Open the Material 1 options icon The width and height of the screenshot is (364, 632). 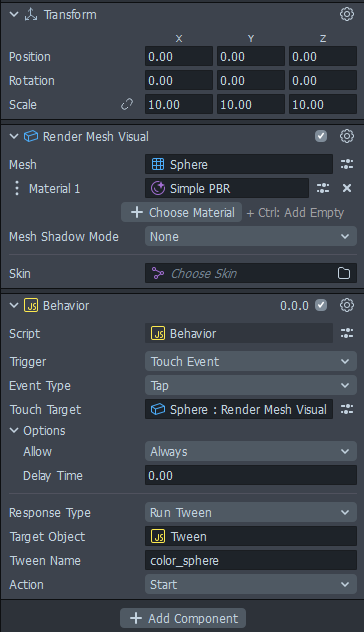point(322,188)
